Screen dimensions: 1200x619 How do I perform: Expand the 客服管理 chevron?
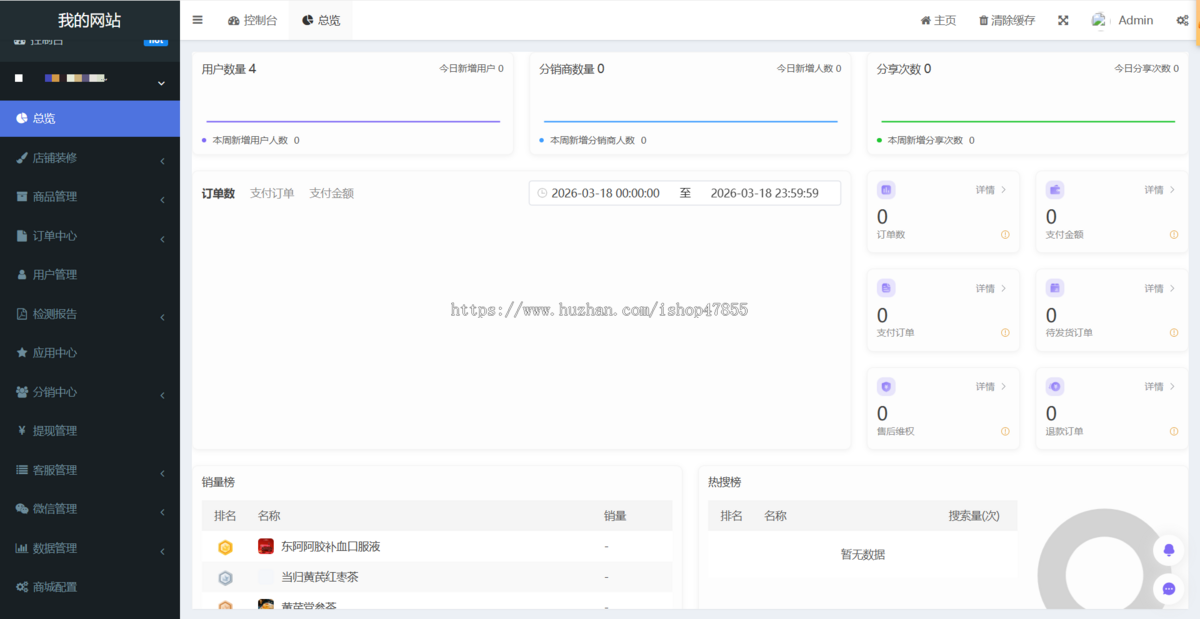(x=162, y=473)
